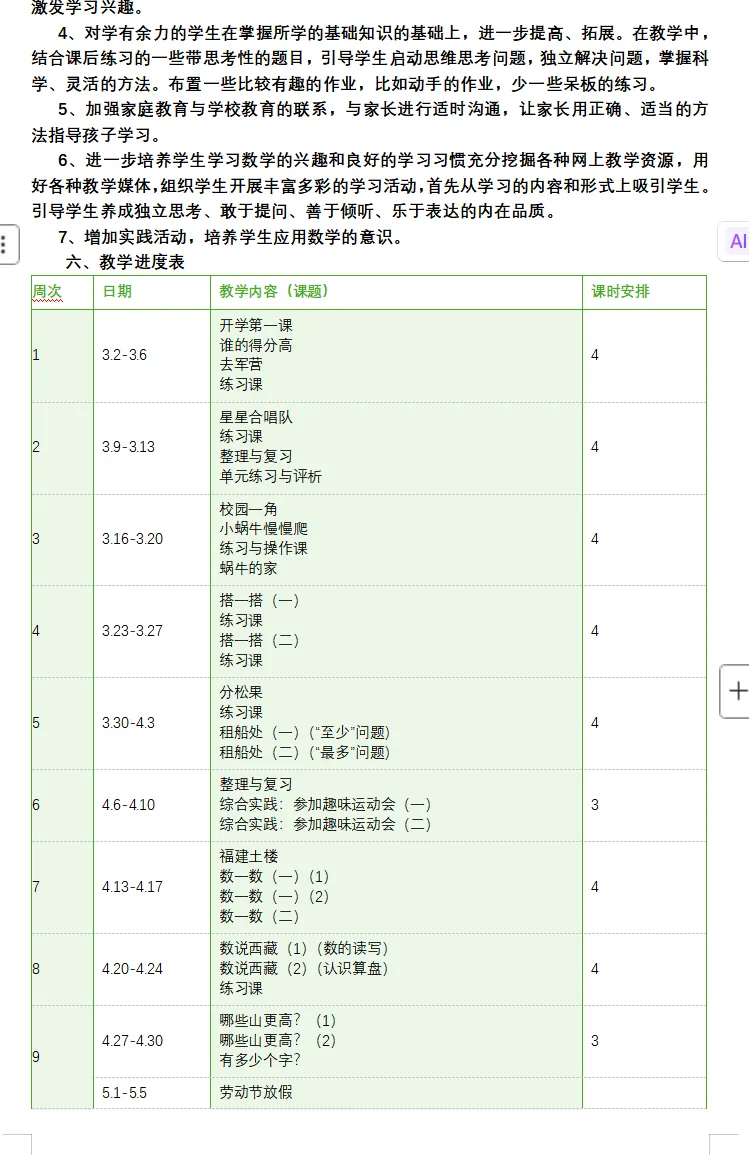
Task: Click the text 开学第一课
Action: (256, 326)
